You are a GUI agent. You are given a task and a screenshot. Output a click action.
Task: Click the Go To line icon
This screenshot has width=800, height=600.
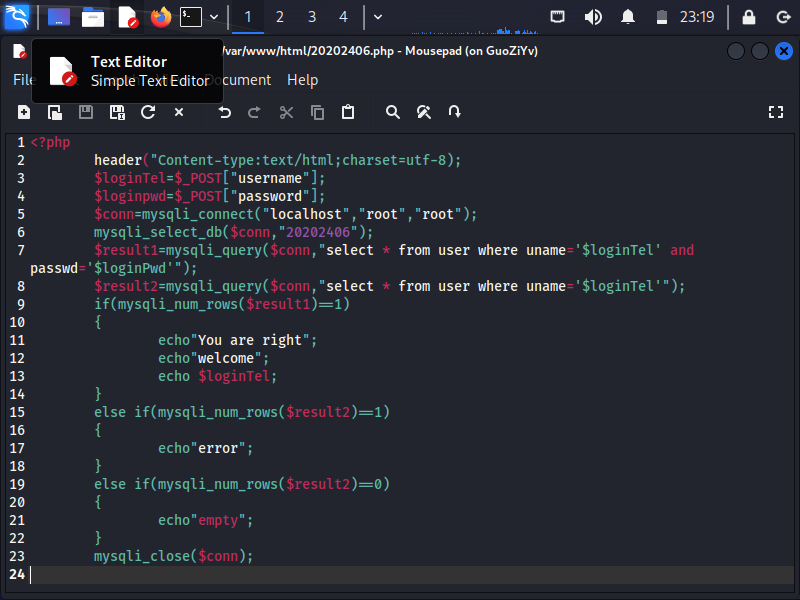(x=455, y=112)
